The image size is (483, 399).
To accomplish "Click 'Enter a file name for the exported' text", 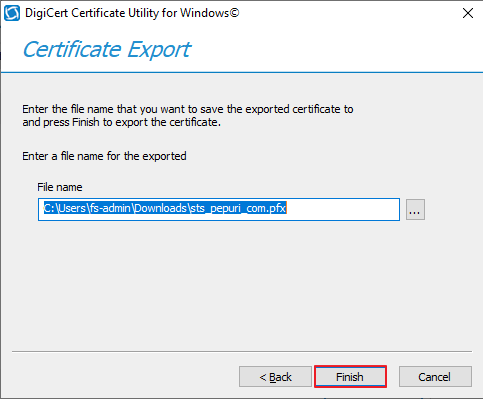I will 104,156.
